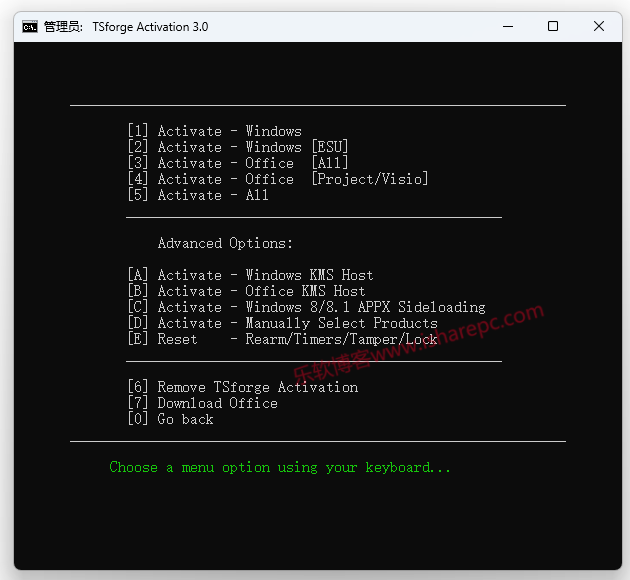This screenshot has width=630, height=580.
Task: Select '[E] Reset - Rearm/Timers/Tamper/Lock' line
Action: pos(282,339)
